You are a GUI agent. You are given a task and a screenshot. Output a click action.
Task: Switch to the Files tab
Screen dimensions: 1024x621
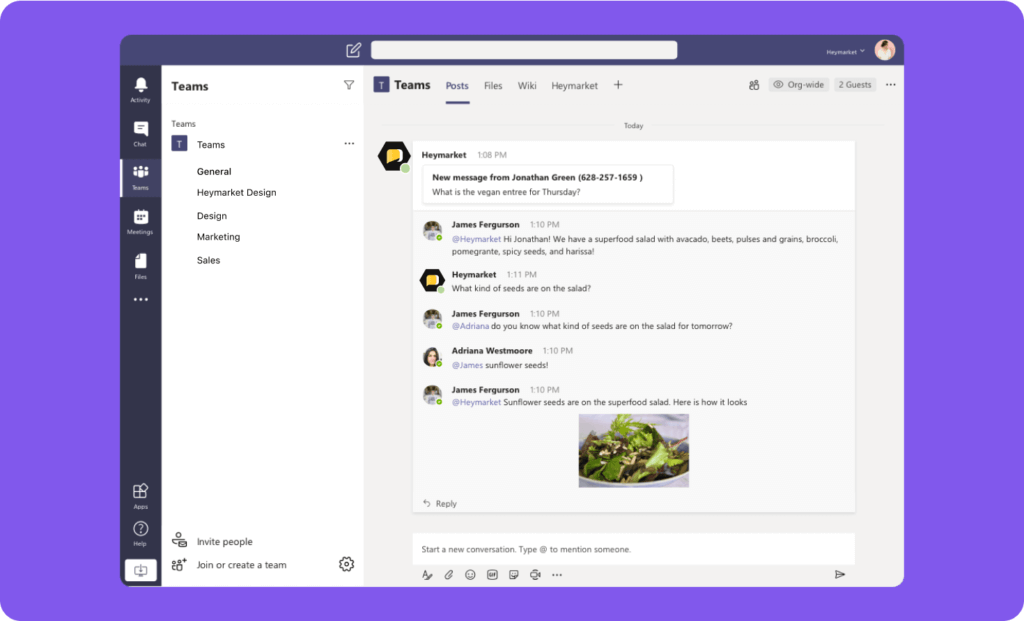[x=493, y=86]
